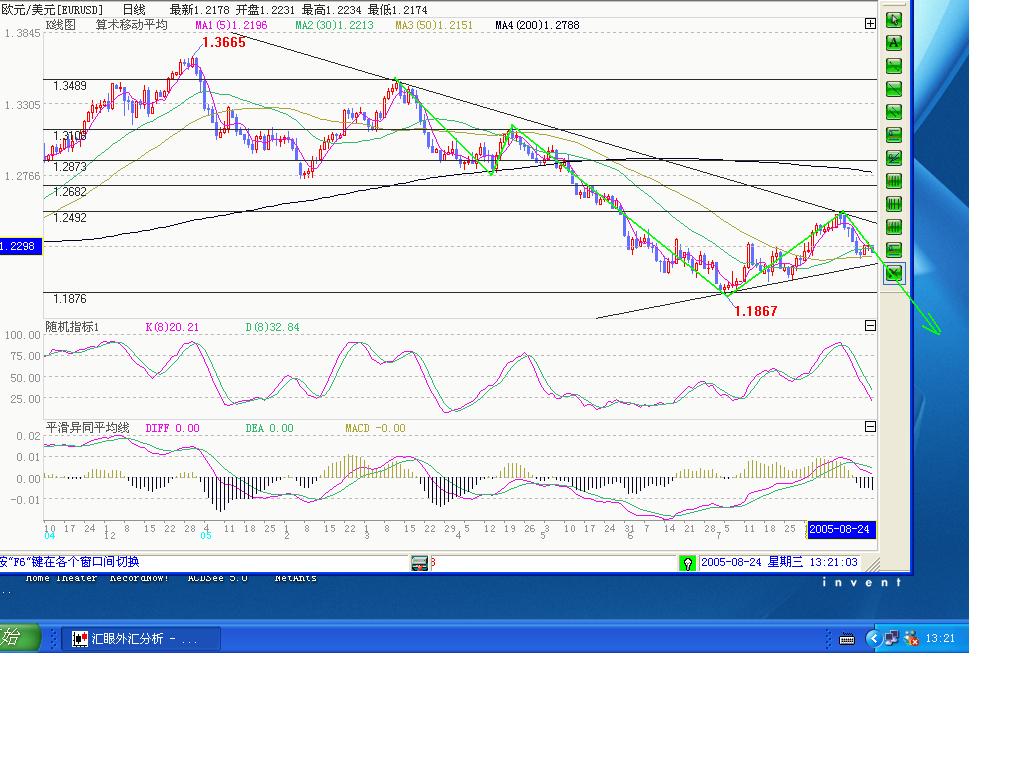
Task: Click the 日线 daily period label
Action: [133, 9]
